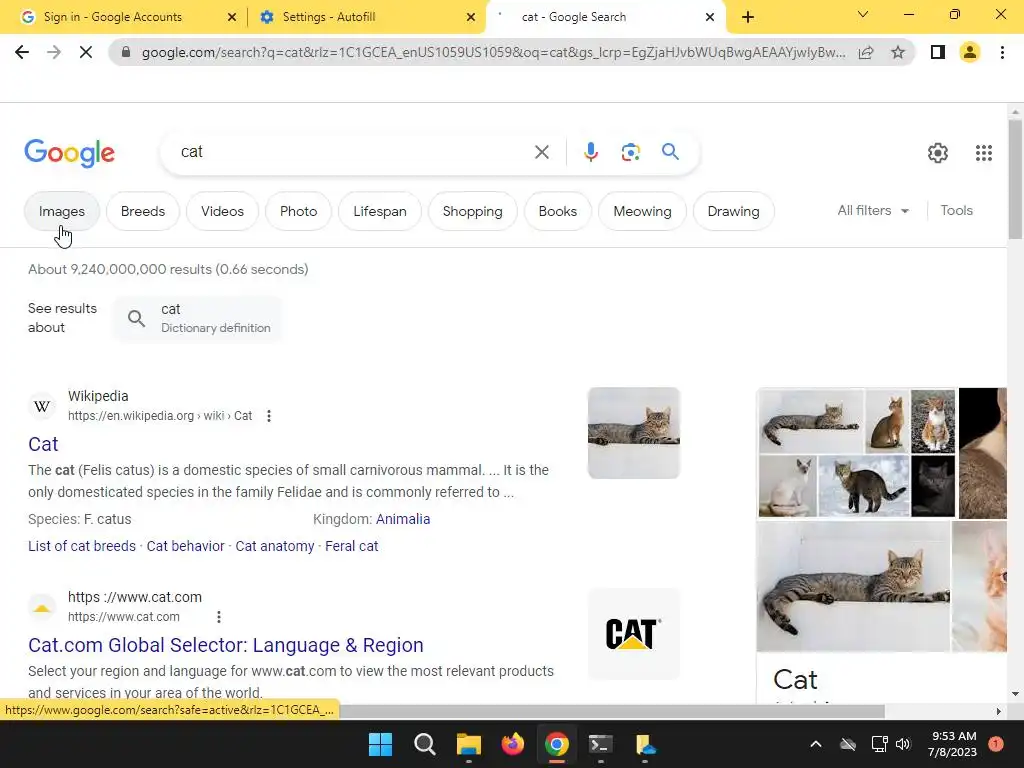Image resolution: width=1024 pixels, height=768 pixels.
Task: Select the Breeds filter chip
Action: [x=143, y=211]
